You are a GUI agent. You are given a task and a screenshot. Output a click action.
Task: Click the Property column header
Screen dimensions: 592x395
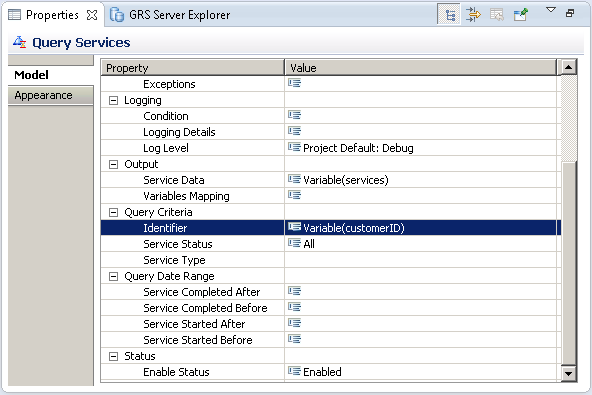tap(193, 68)
